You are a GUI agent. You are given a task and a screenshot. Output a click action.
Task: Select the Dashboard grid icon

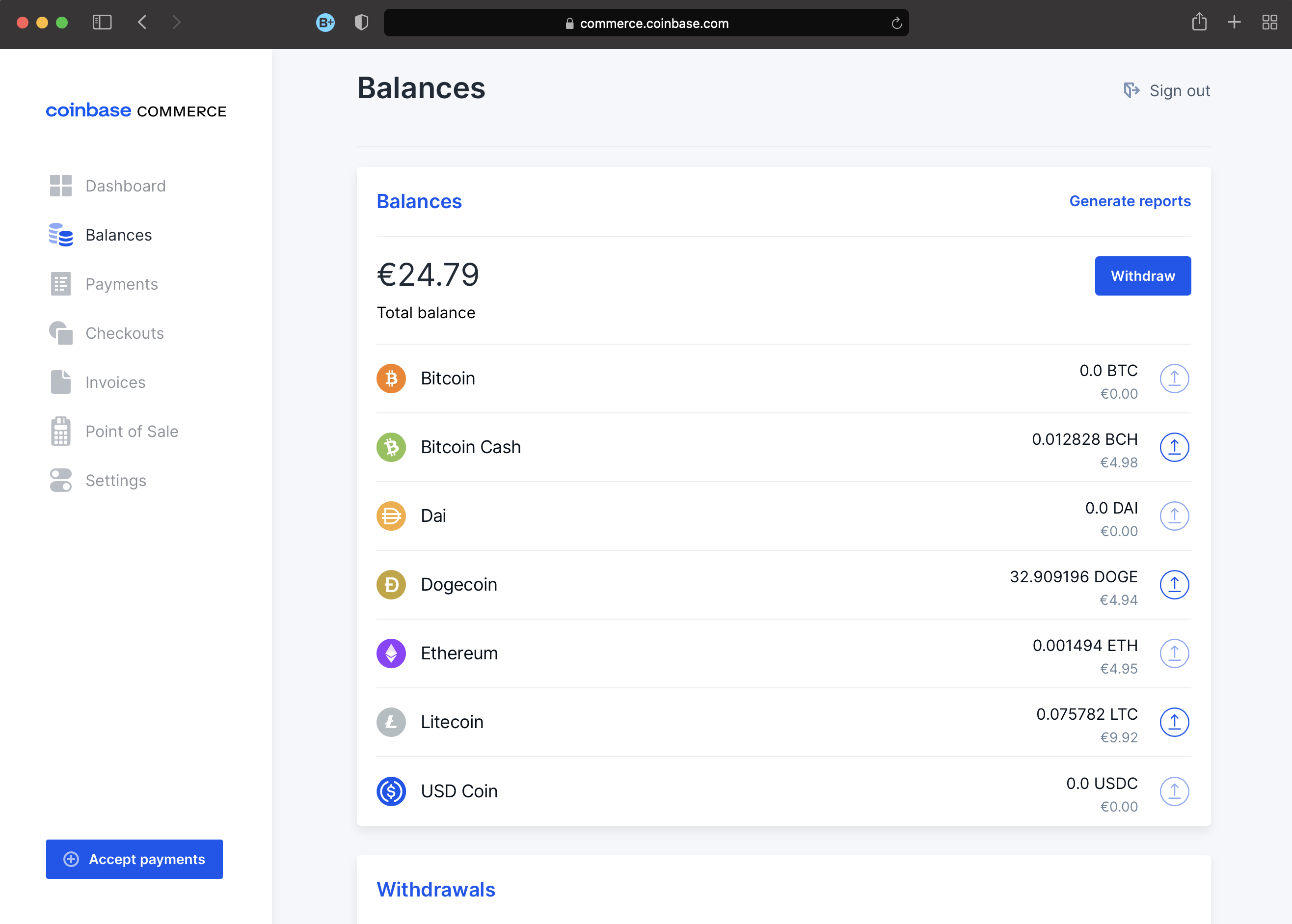pyautogui.click(x=60, y=186)
